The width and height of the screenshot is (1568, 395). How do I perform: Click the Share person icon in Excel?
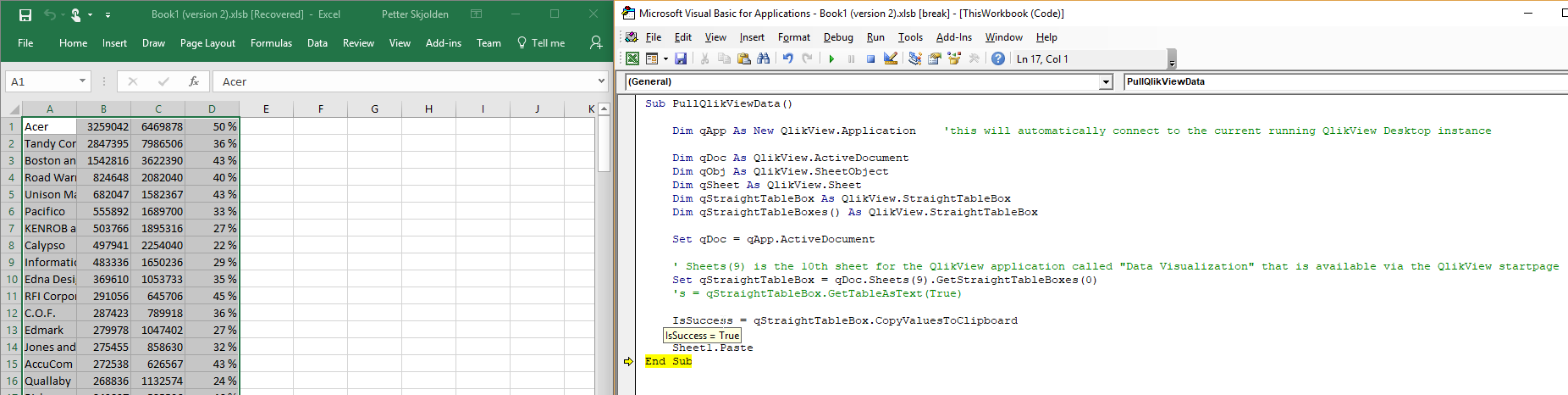[596, 42]
